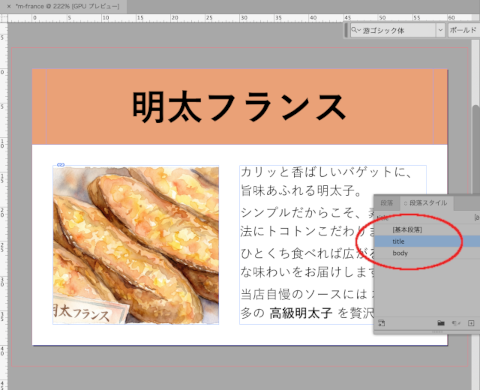Select the baguette watercolor image frame

click(x=136, y=245)
